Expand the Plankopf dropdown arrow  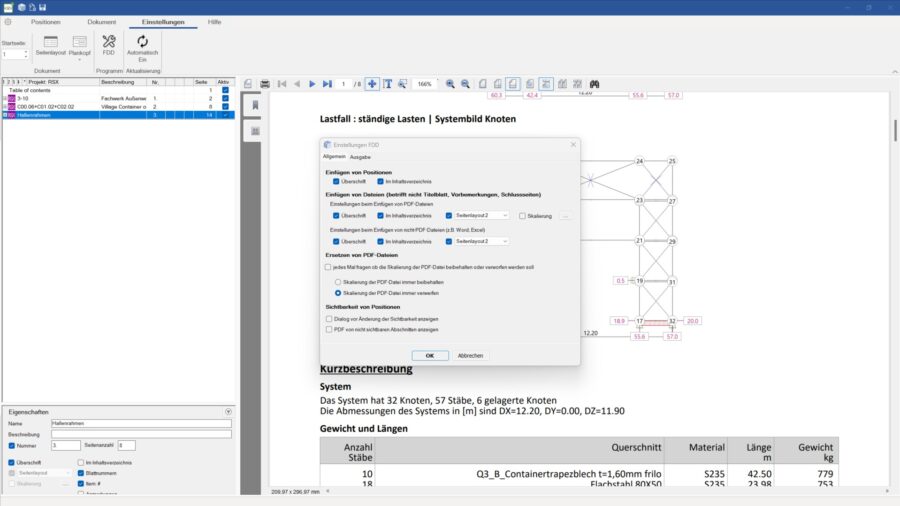[x=78, y=59]
